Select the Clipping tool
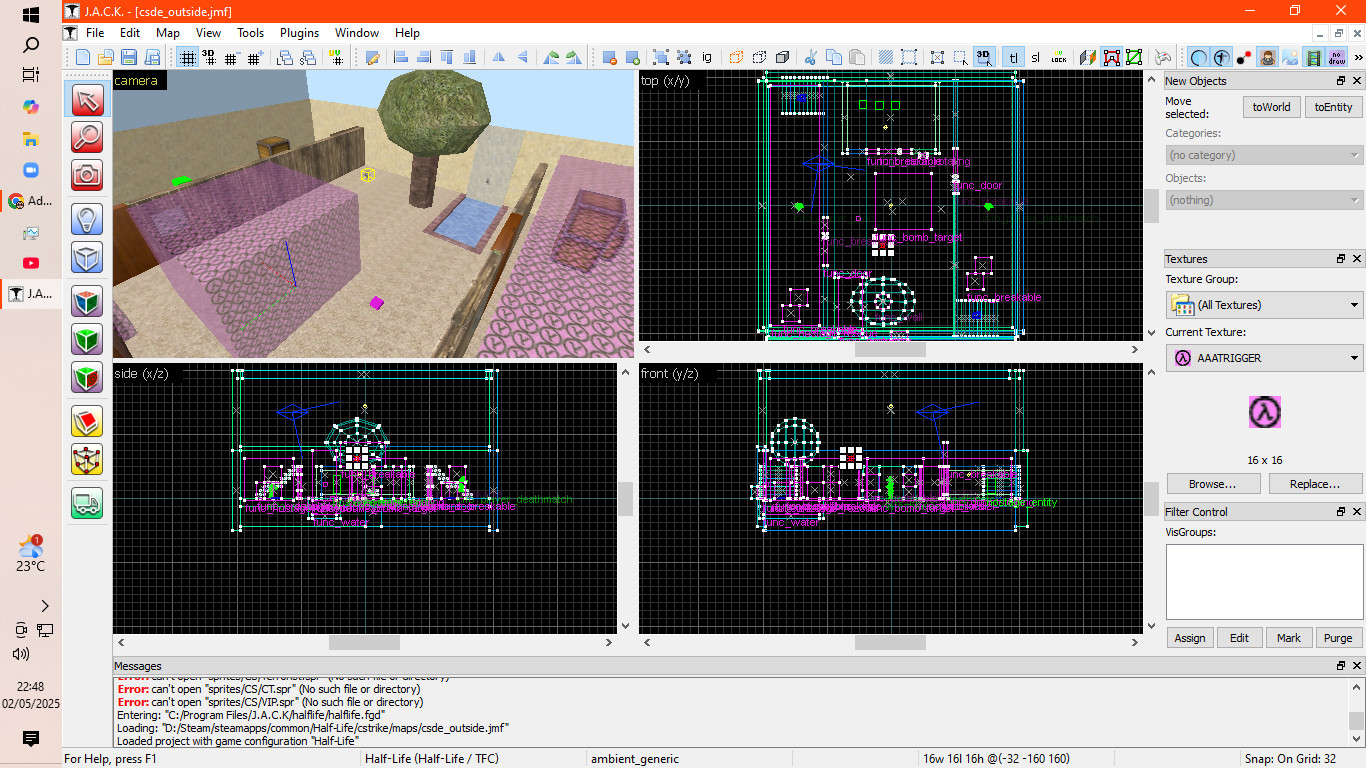Image resolution: width=1366 pixels, height=768 pixels. click(87, 421)
